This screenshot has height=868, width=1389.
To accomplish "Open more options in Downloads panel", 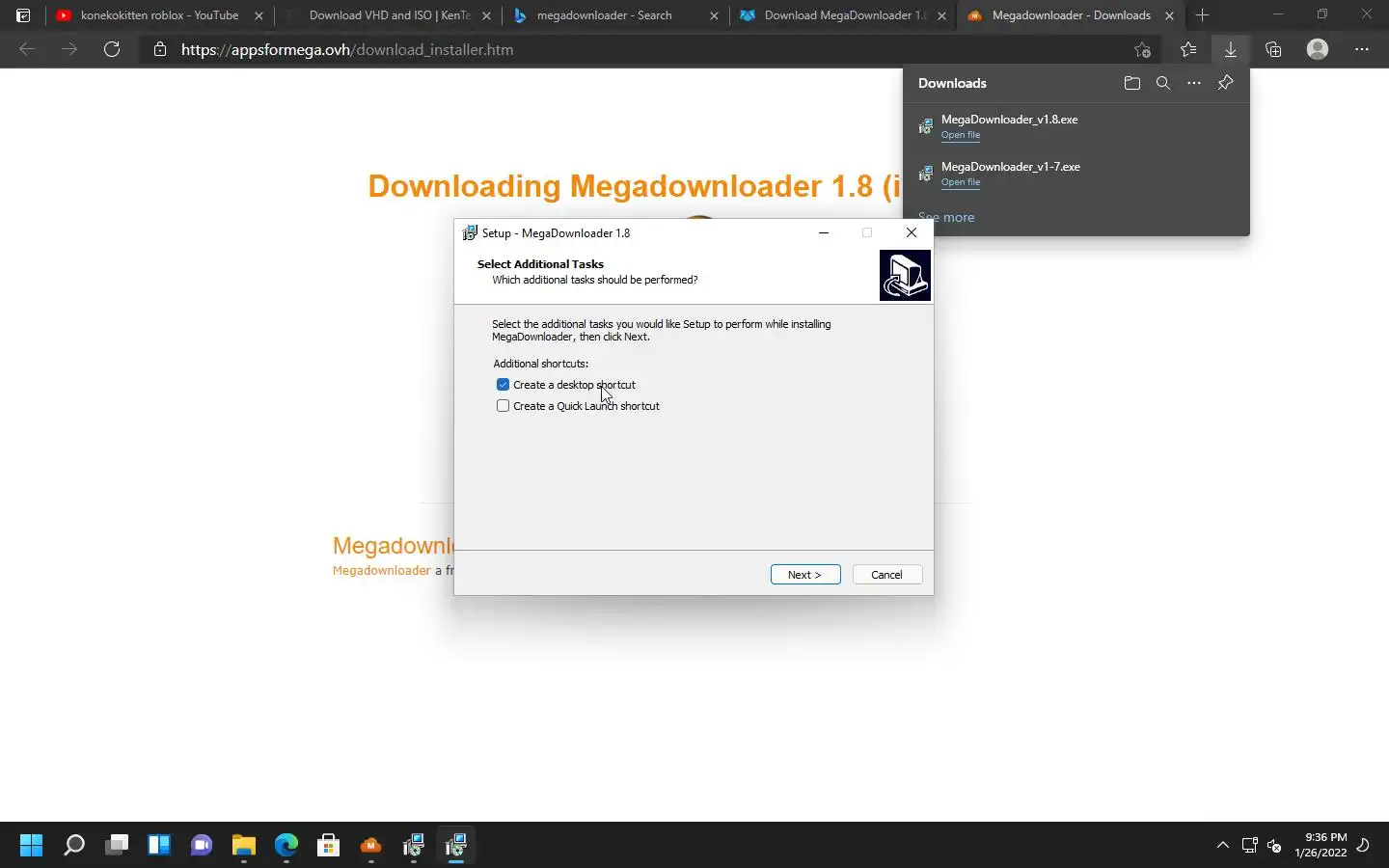I will tap(1194, 83).
